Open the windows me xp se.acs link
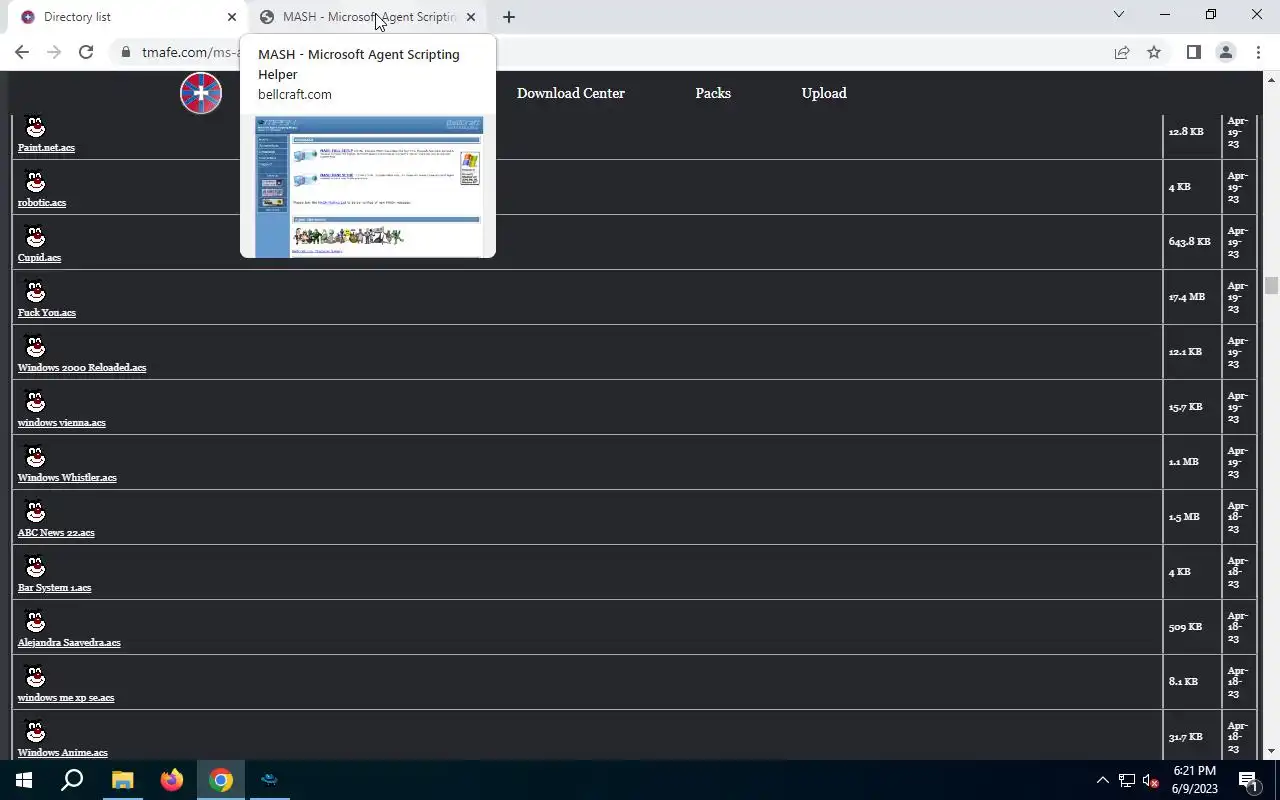This screenshot has width=1280, height=800. pyautogui.click(x=66, y=698)
